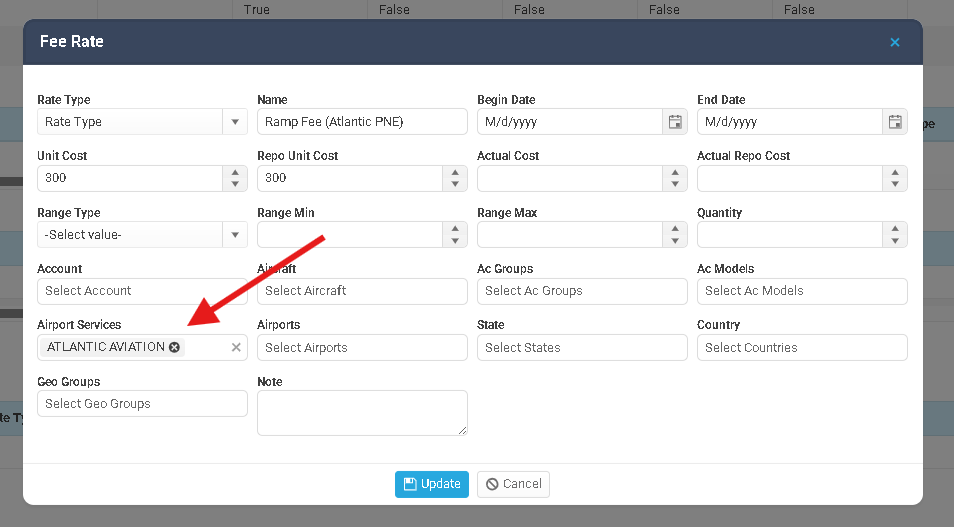Image resolution: width=954 pixels, height=527 pixels.
Task: Open the End Date calendar picker
Action: 895,122
